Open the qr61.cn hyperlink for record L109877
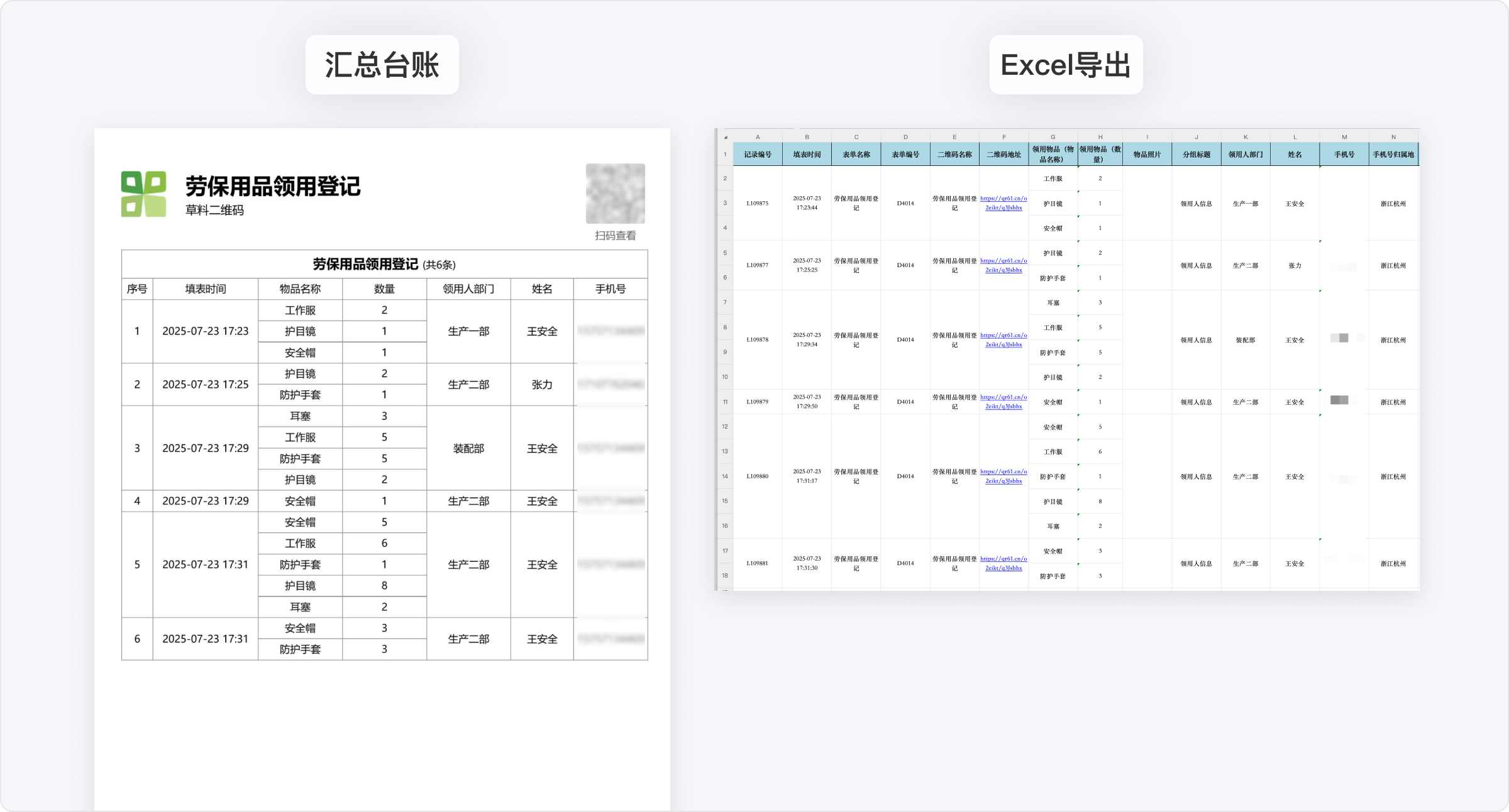Image resolution: width=1509 pixels, height=812 pixels. pos(1003,265)
